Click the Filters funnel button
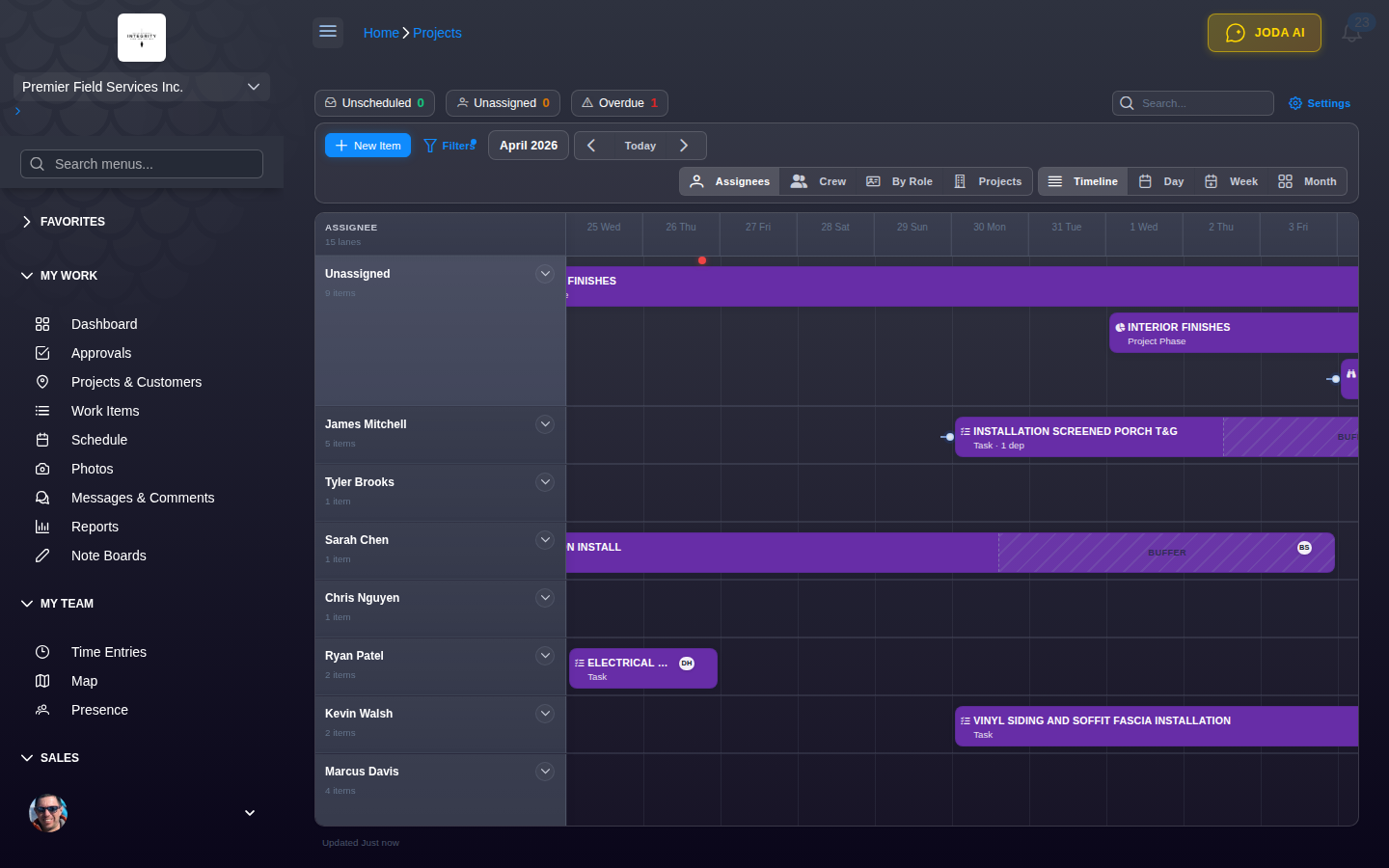 point(449,146)
